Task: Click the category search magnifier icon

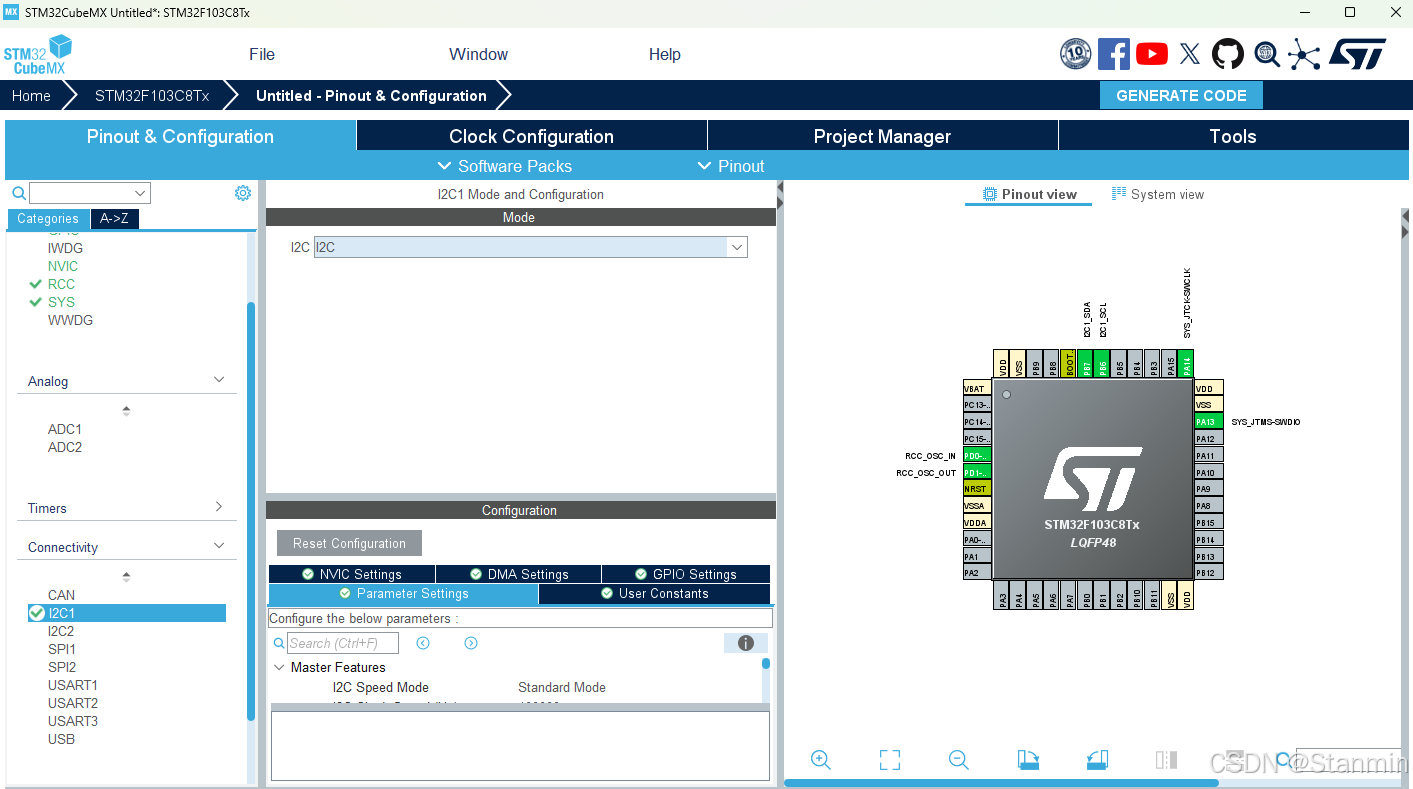Action: [18, 193]
